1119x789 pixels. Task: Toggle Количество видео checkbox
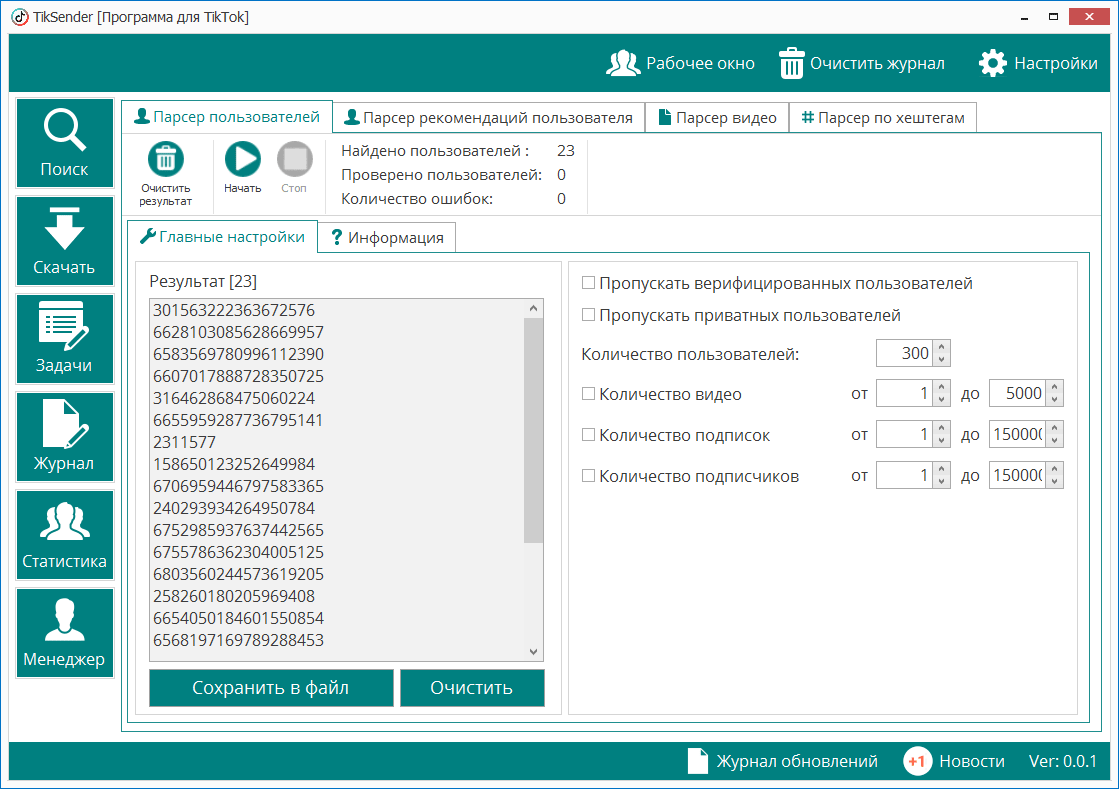(x=588, y=394)
